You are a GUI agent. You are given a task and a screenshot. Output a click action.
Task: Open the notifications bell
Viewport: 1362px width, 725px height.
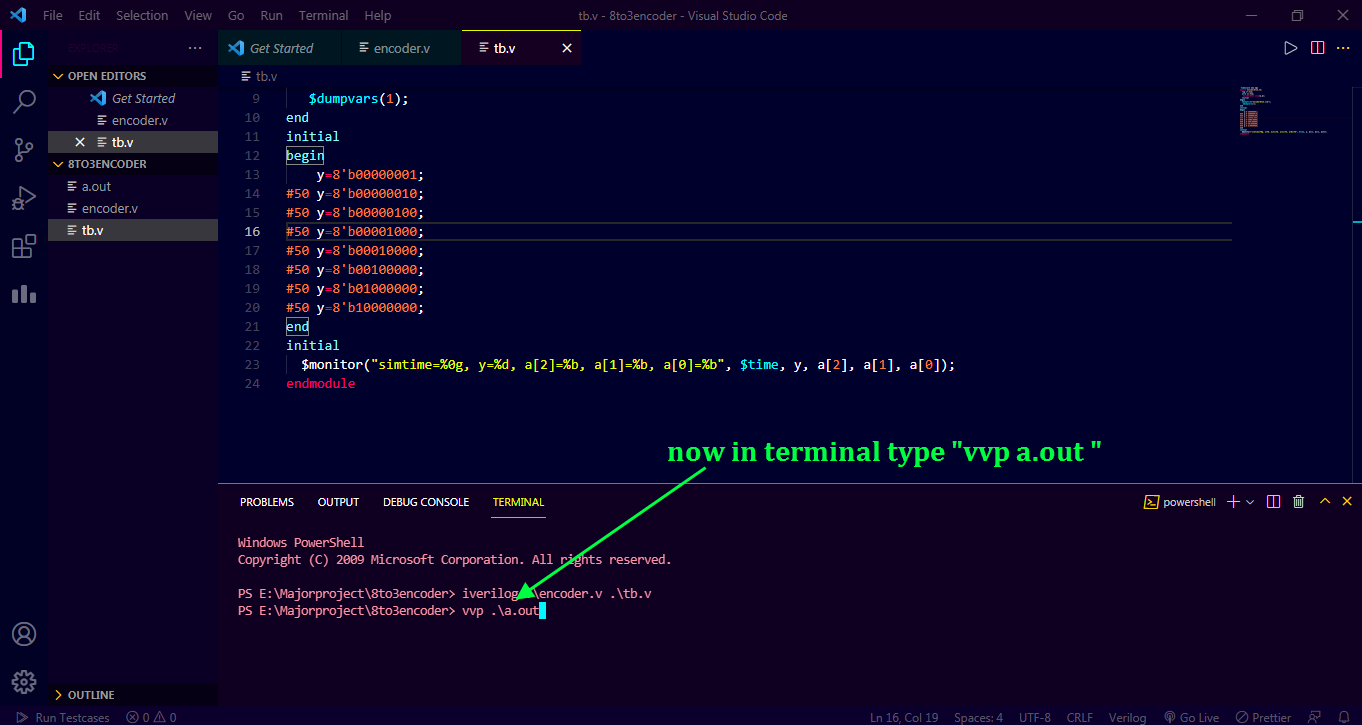(x=1342, y=717)
